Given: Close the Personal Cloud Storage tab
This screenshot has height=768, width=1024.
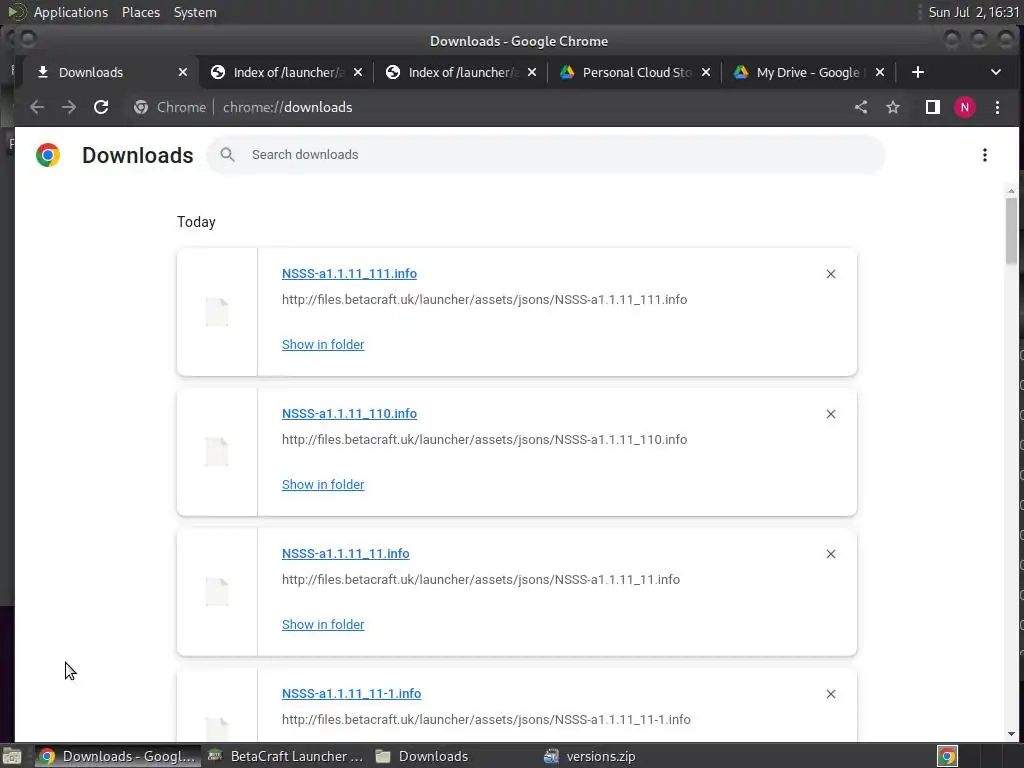Looking at the screenshot, I should tap(706, 72).
